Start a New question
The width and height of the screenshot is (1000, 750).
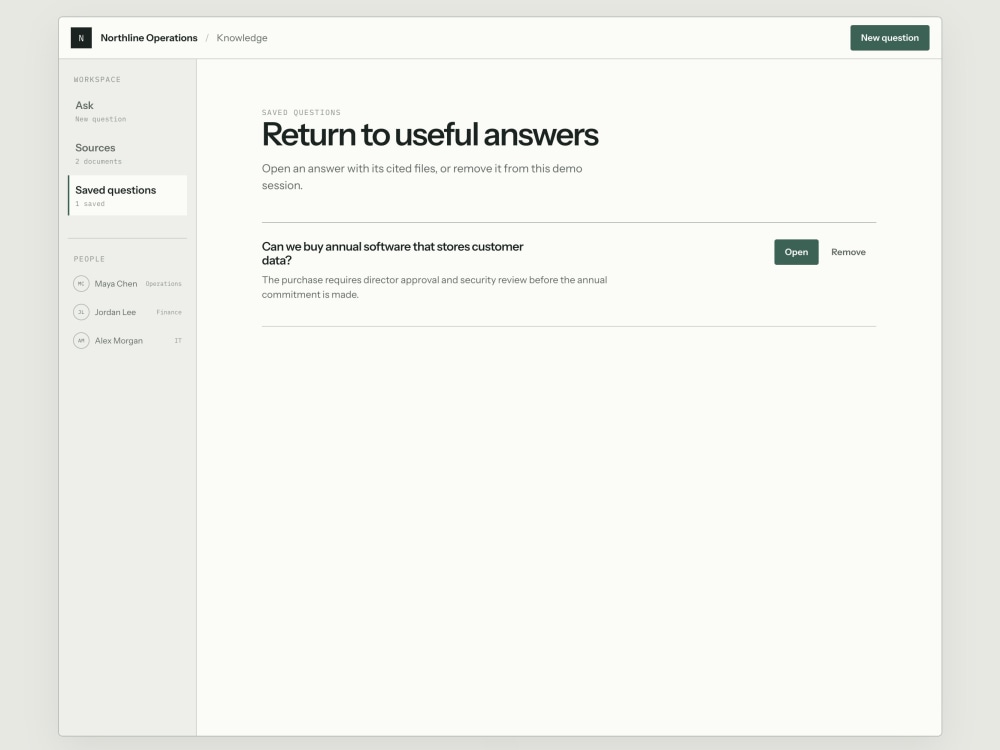coord(889,38)
